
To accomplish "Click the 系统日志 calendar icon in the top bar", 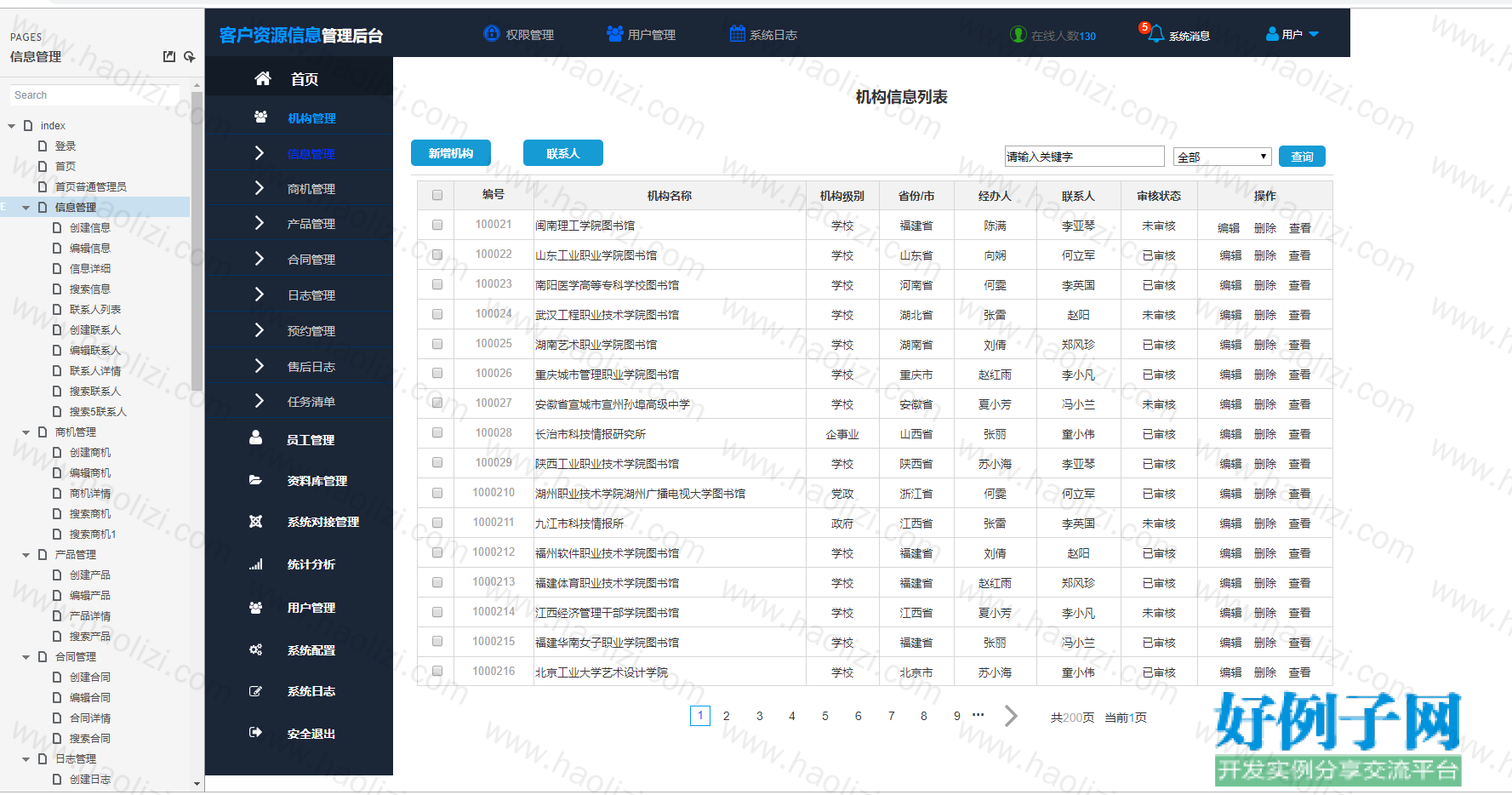I will coord(737,33).
